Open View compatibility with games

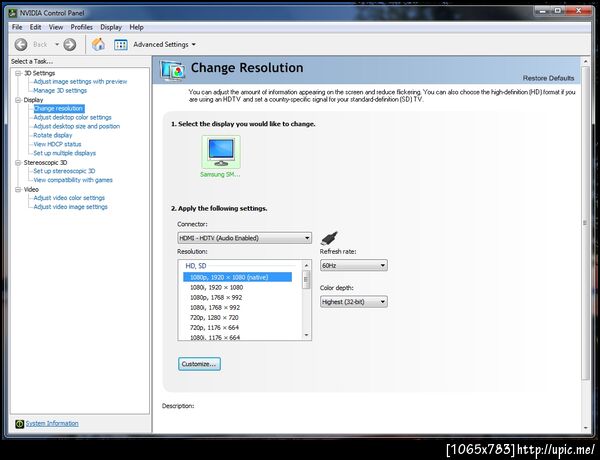73,180
